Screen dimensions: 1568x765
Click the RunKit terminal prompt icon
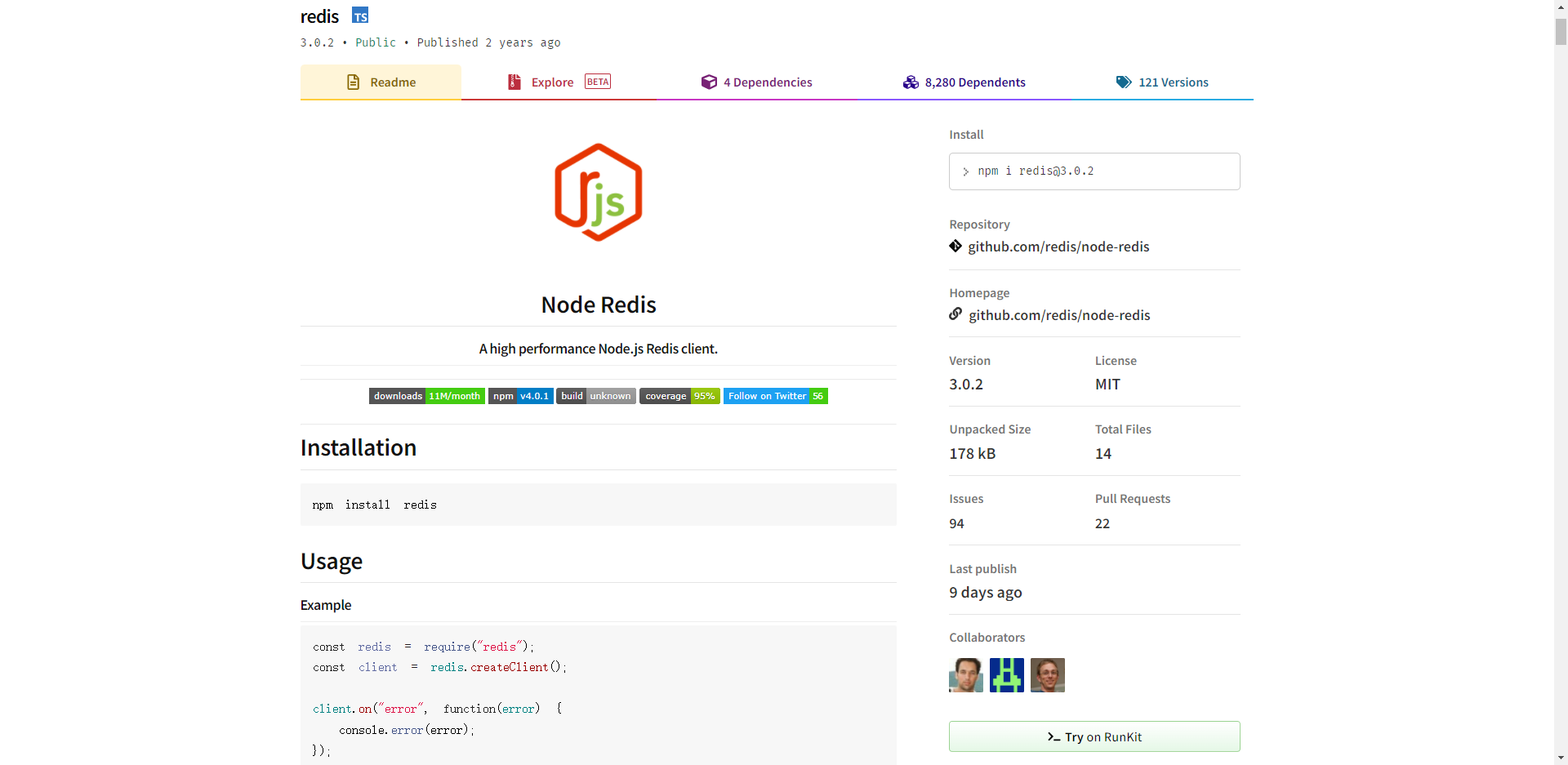point(1053,737)
